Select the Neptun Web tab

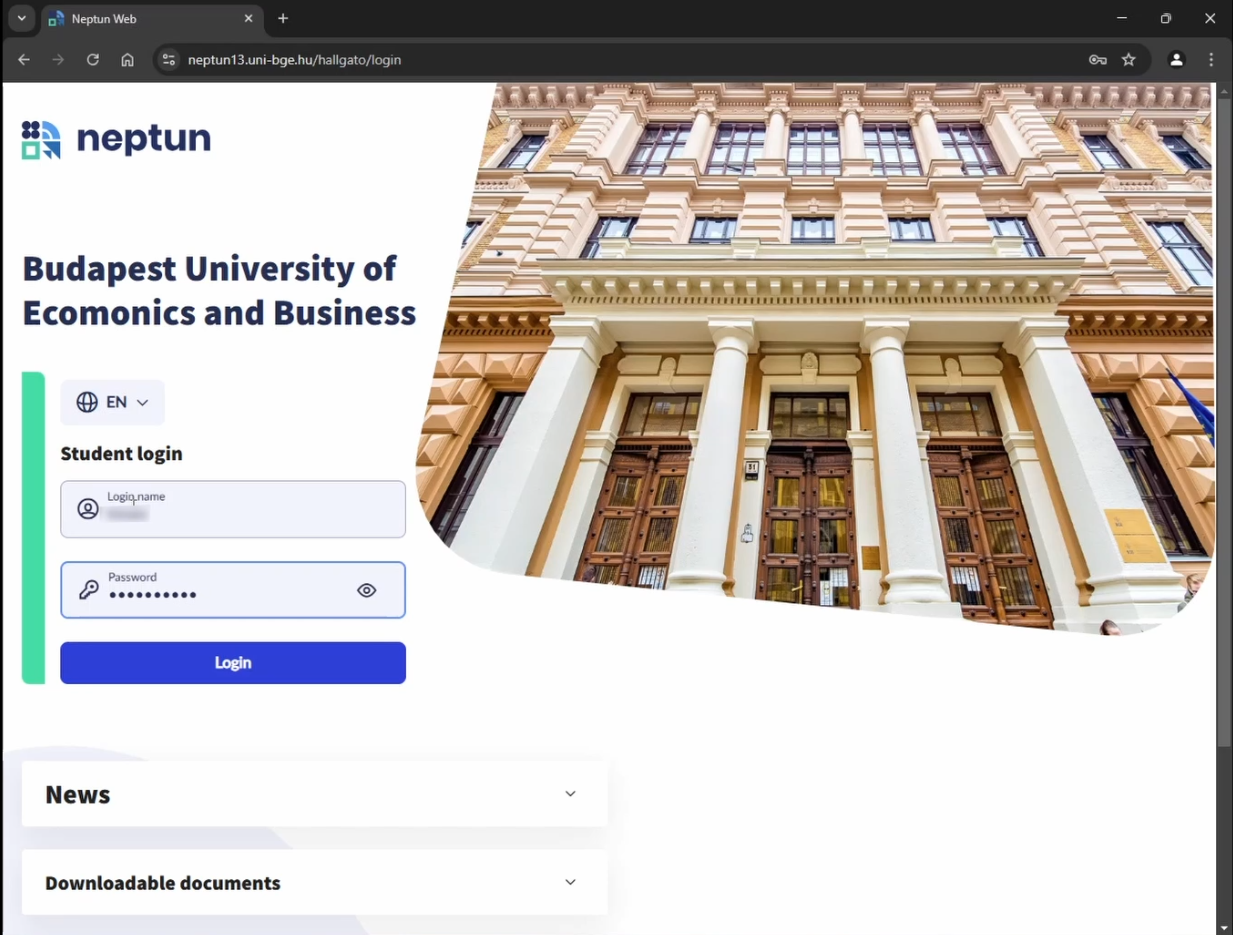tap(140, 19)
